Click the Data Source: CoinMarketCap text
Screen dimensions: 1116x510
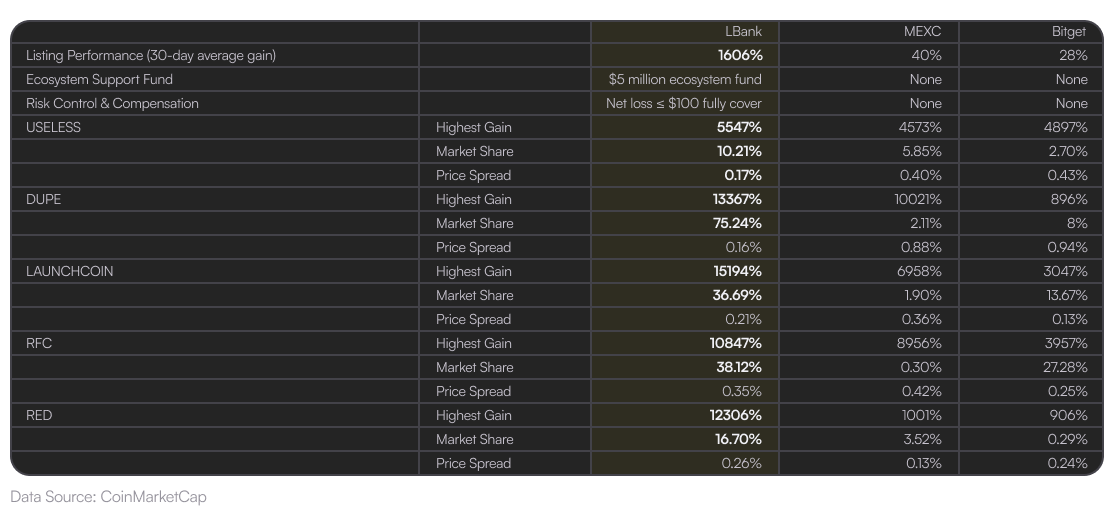[108, 496]
